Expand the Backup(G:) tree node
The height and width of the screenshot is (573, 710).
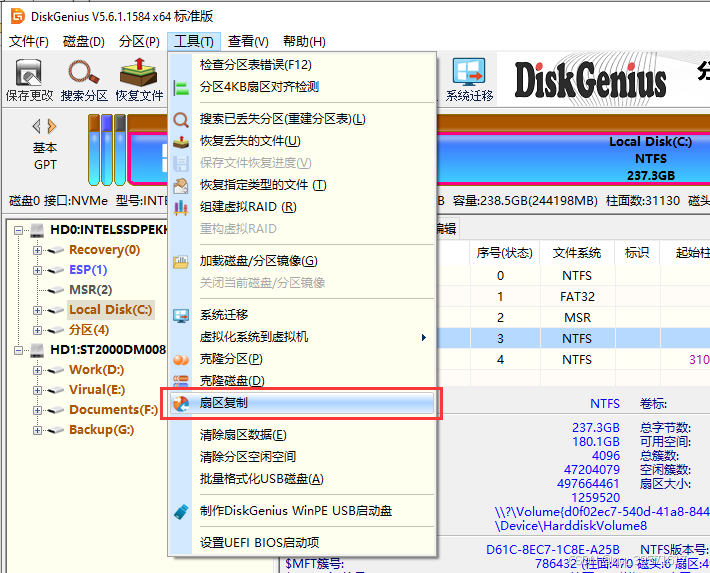[x=38, y=430]
